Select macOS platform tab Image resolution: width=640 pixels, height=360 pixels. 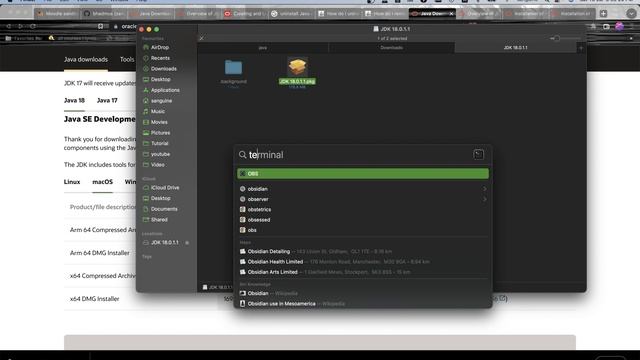(102, 182)
